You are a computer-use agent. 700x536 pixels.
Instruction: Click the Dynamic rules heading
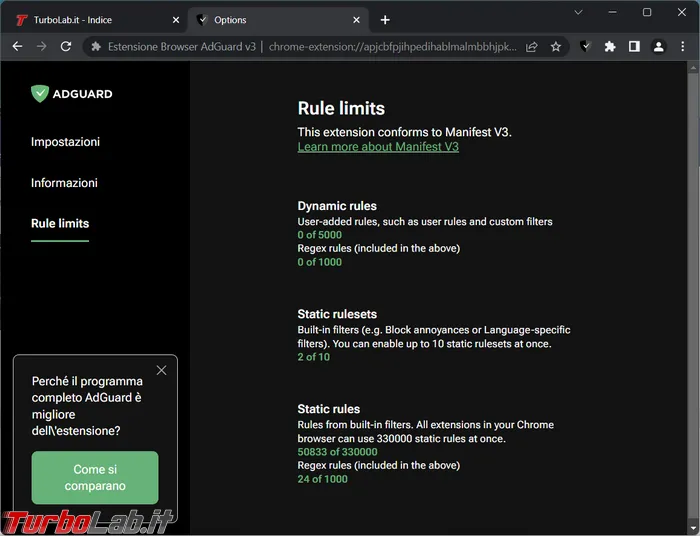[337, 206]
